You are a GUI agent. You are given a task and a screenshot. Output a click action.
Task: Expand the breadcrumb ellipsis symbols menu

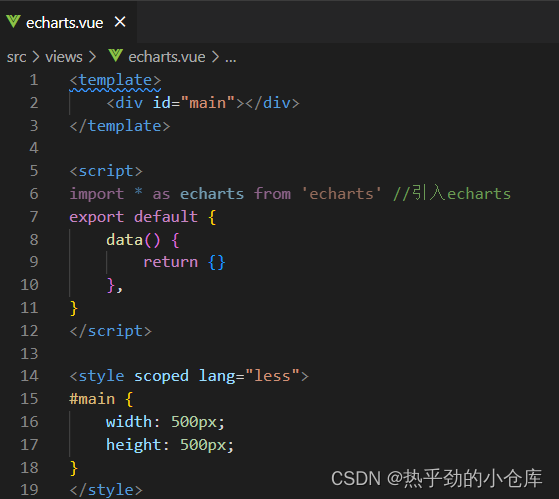coord(231,58)
